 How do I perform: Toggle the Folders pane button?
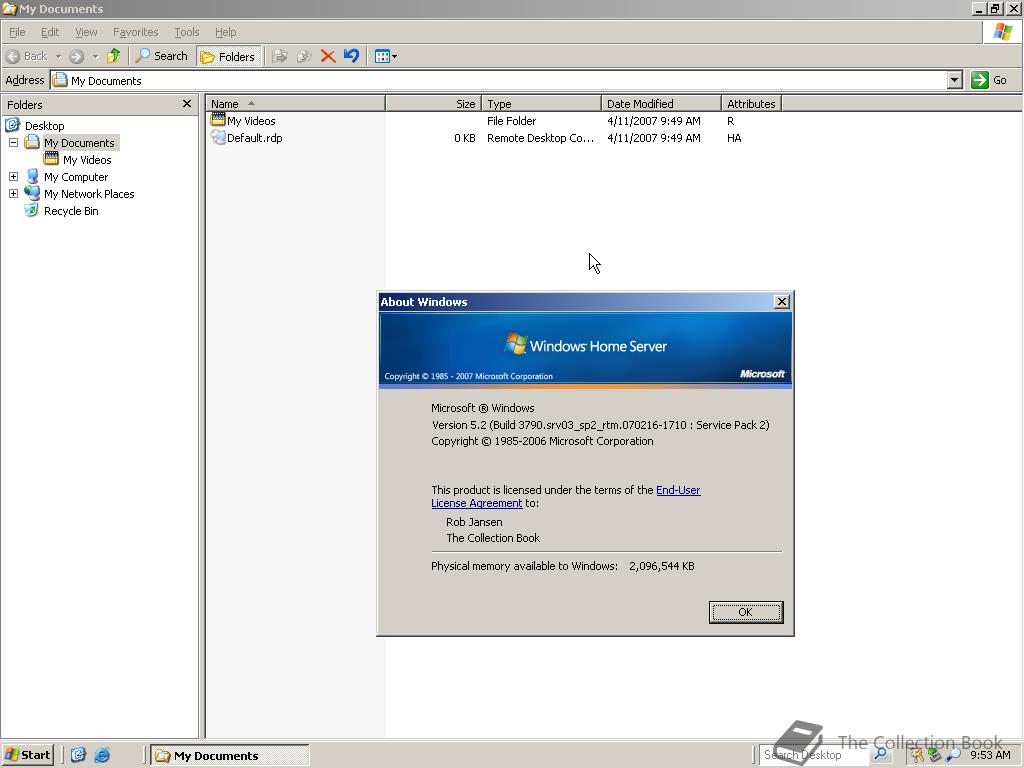pyautogui.click(x=228, y=57)
